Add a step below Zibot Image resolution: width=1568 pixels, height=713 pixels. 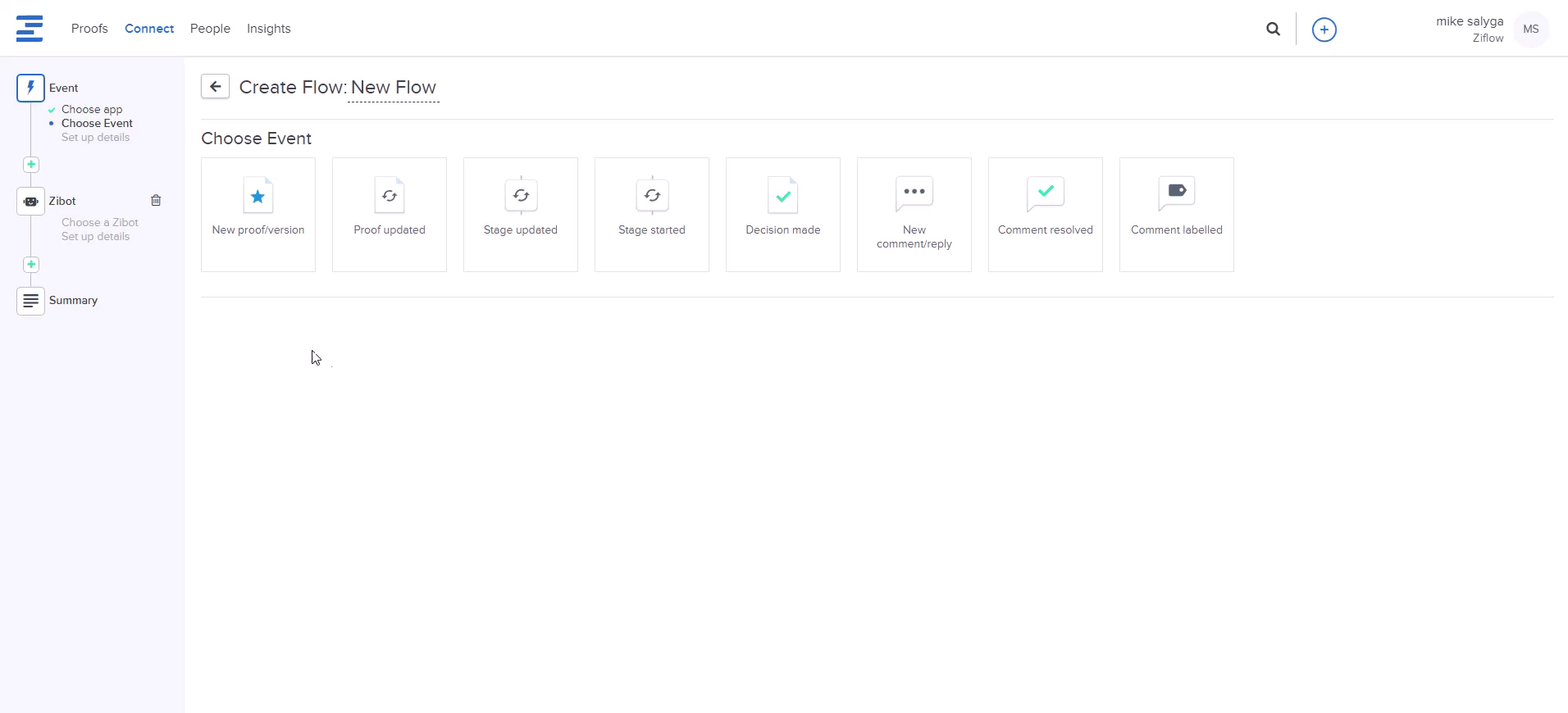pos(31,265)
